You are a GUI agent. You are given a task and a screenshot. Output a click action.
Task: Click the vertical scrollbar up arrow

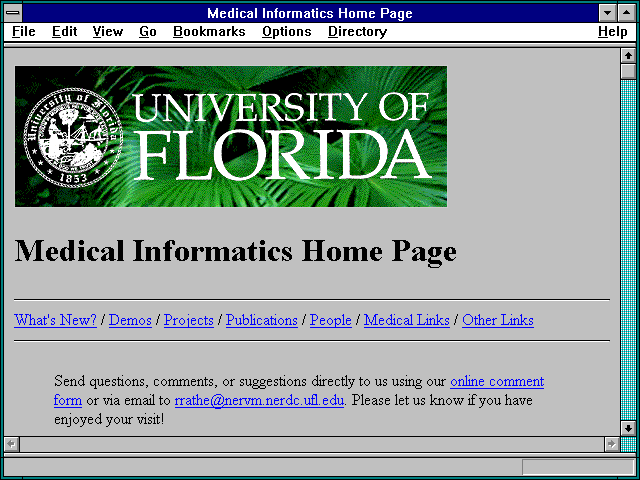coord(628,56)
